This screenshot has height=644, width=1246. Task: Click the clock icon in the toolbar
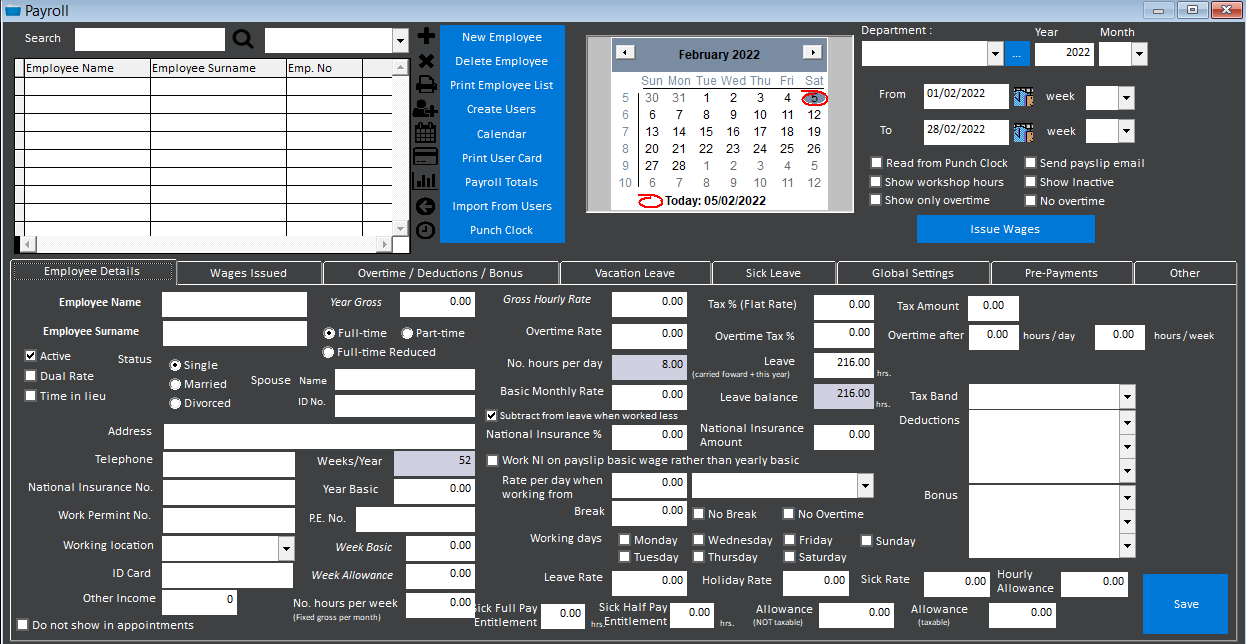pos(425,229)
